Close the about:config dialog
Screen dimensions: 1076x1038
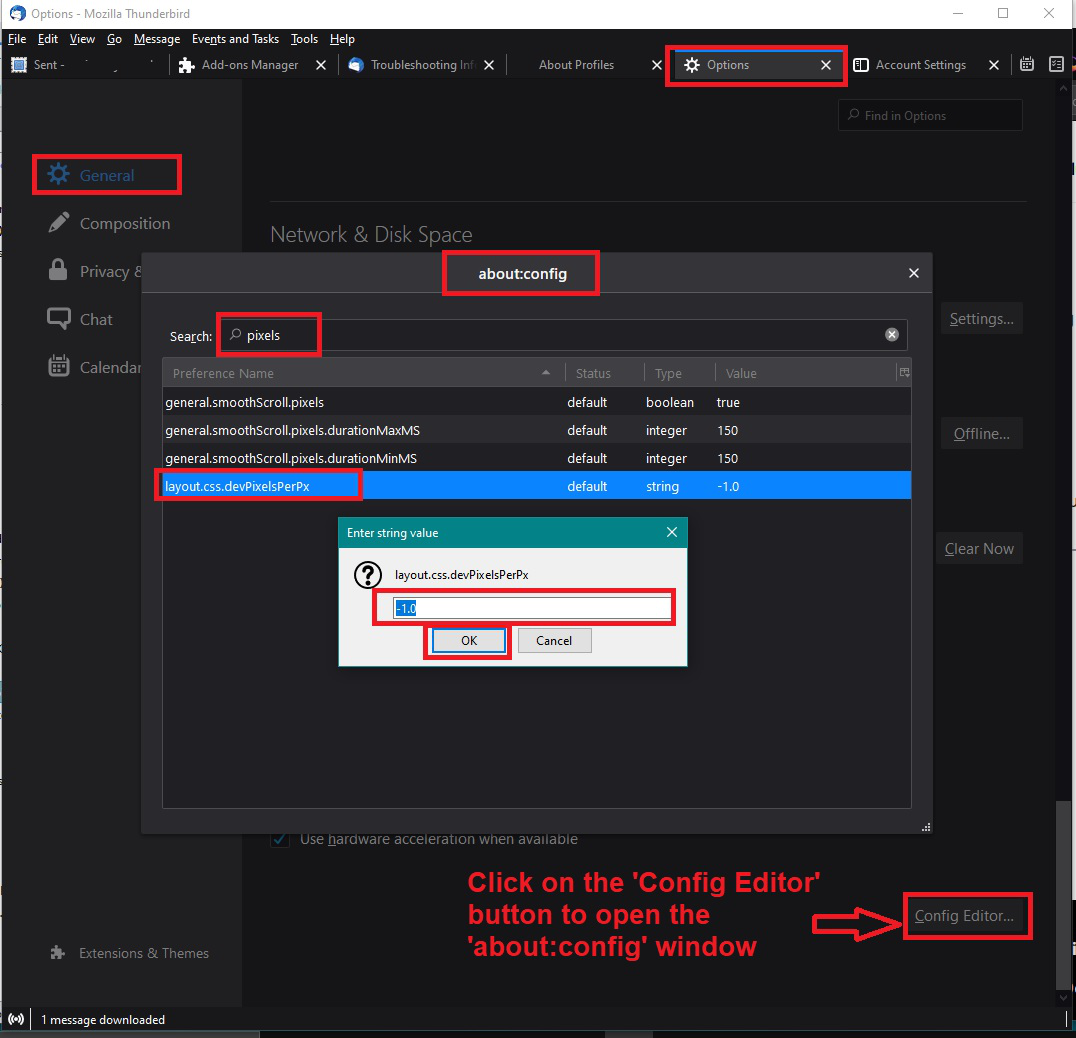pyautogui.click(x=913, y=273)
